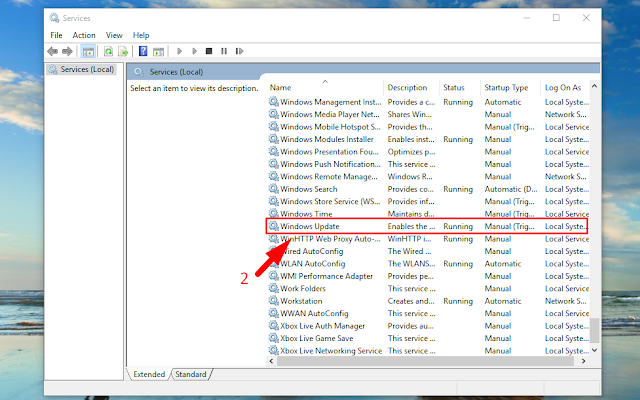Click the Back arrow toolbar icon
Image resolution: width=640 pixels, height=400 pixels.
[52, 51]
